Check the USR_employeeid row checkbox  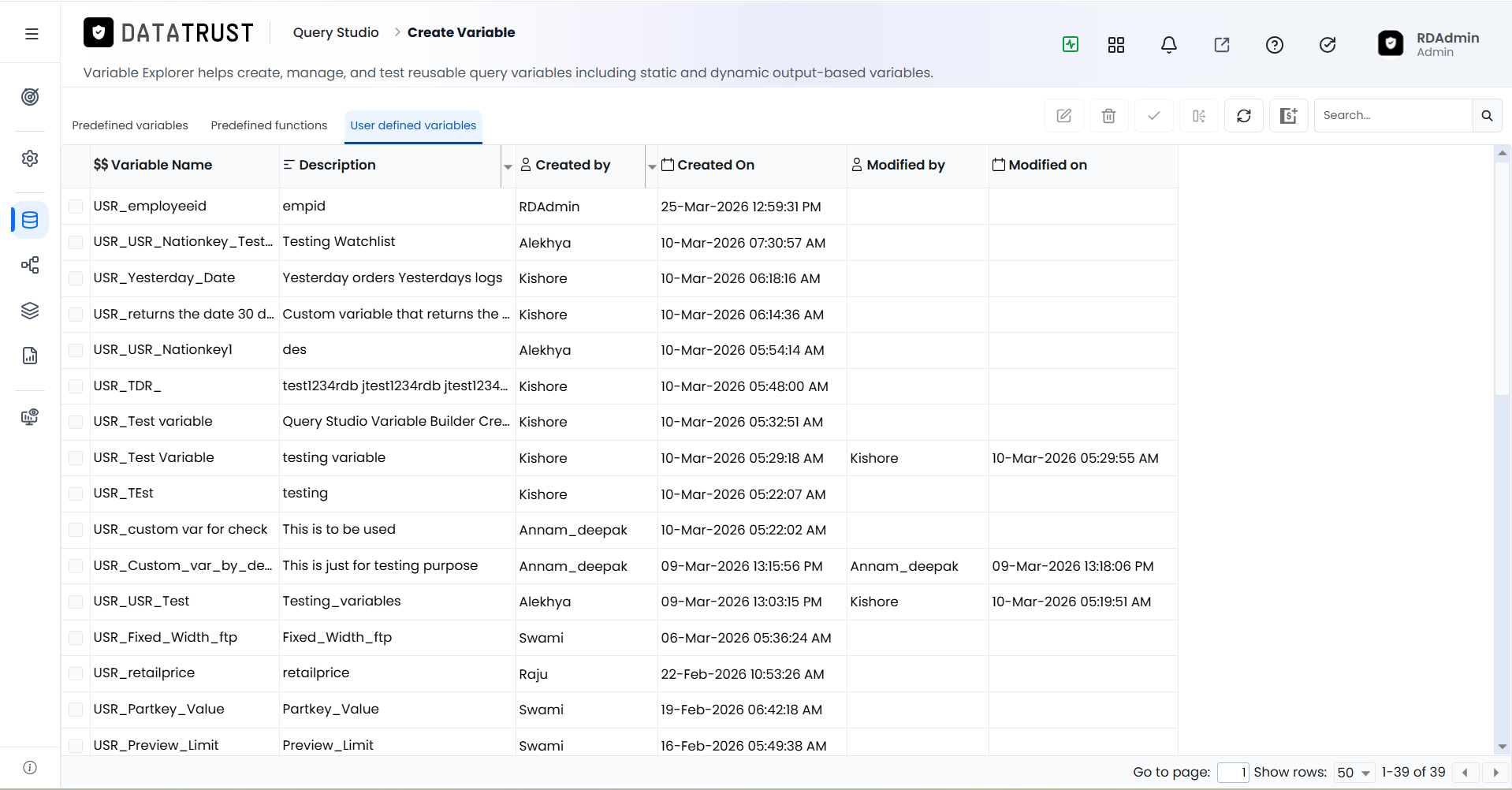pos(76,207)
